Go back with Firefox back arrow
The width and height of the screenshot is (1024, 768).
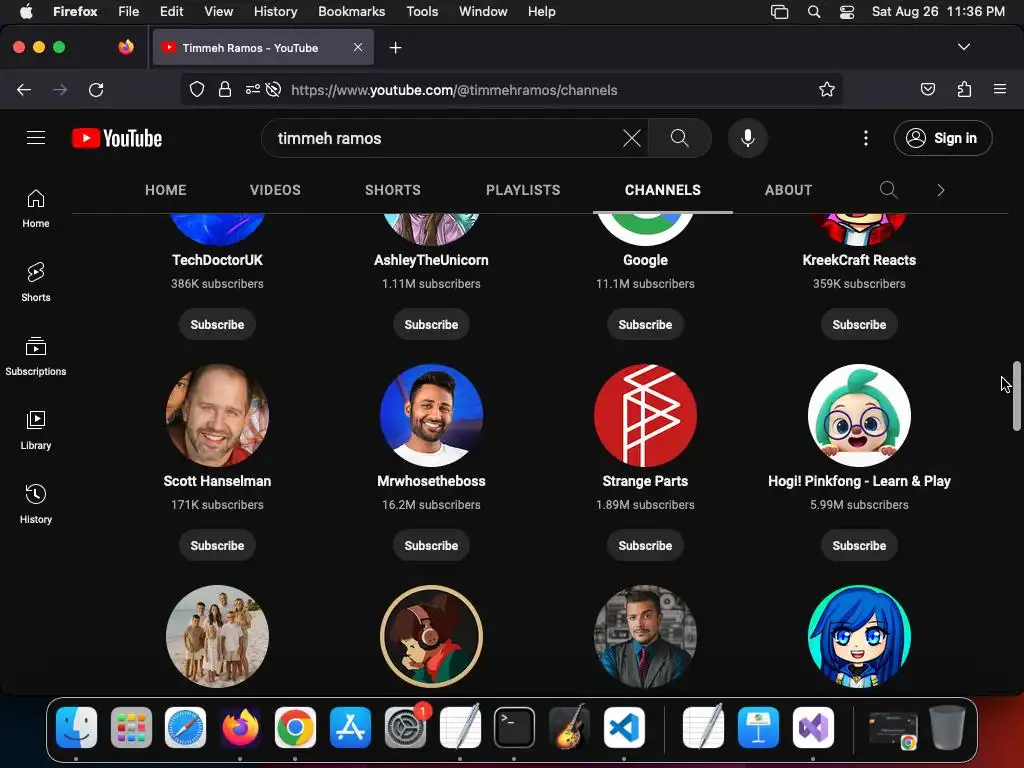[24, 89]
